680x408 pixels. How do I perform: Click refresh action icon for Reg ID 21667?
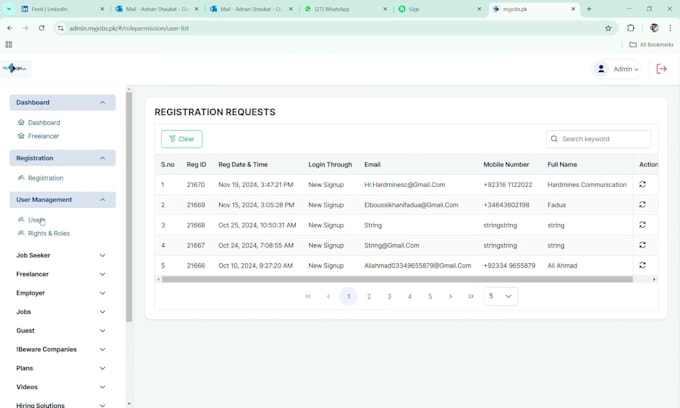coord(642,245)
